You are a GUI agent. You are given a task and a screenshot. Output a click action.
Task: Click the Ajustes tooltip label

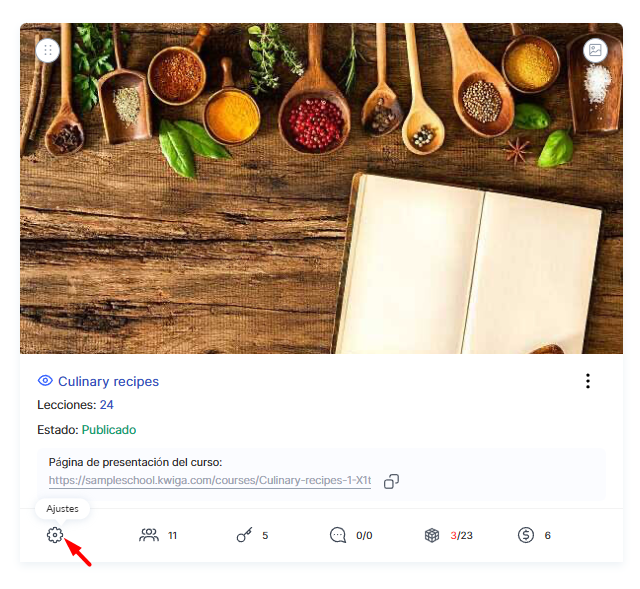point(62,509)
